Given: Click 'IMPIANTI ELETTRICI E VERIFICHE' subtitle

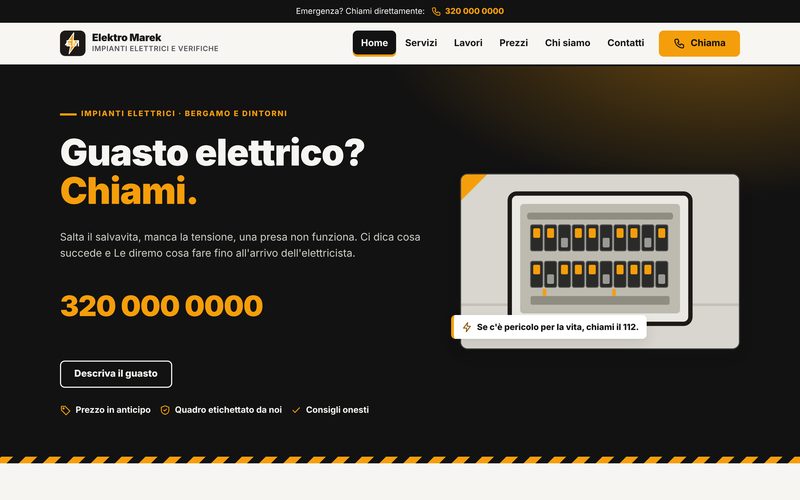Looking at the screenshot, I should click(155, 48).
